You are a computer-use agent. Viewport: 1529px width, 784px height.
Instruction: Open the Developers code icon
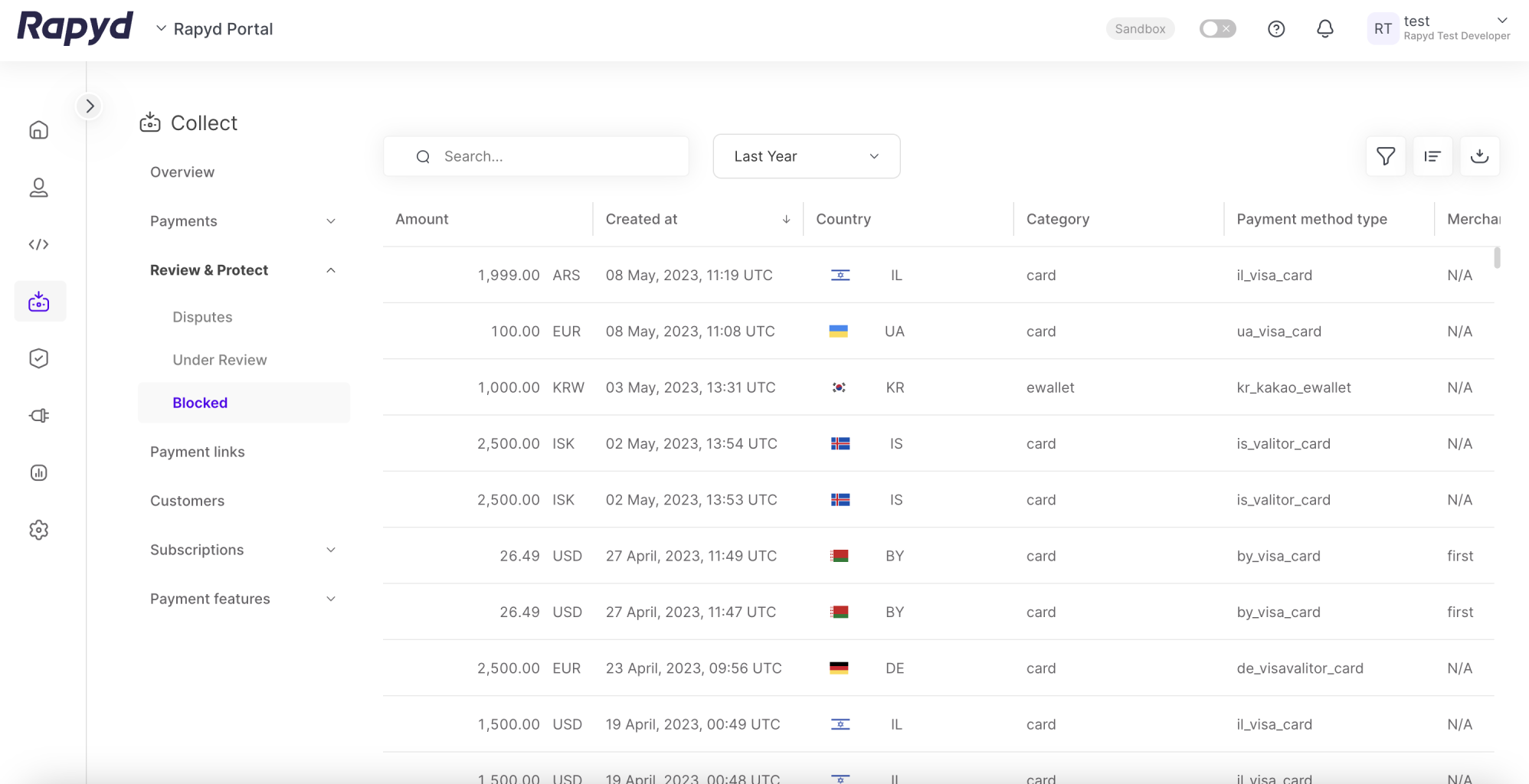point(39,244)
